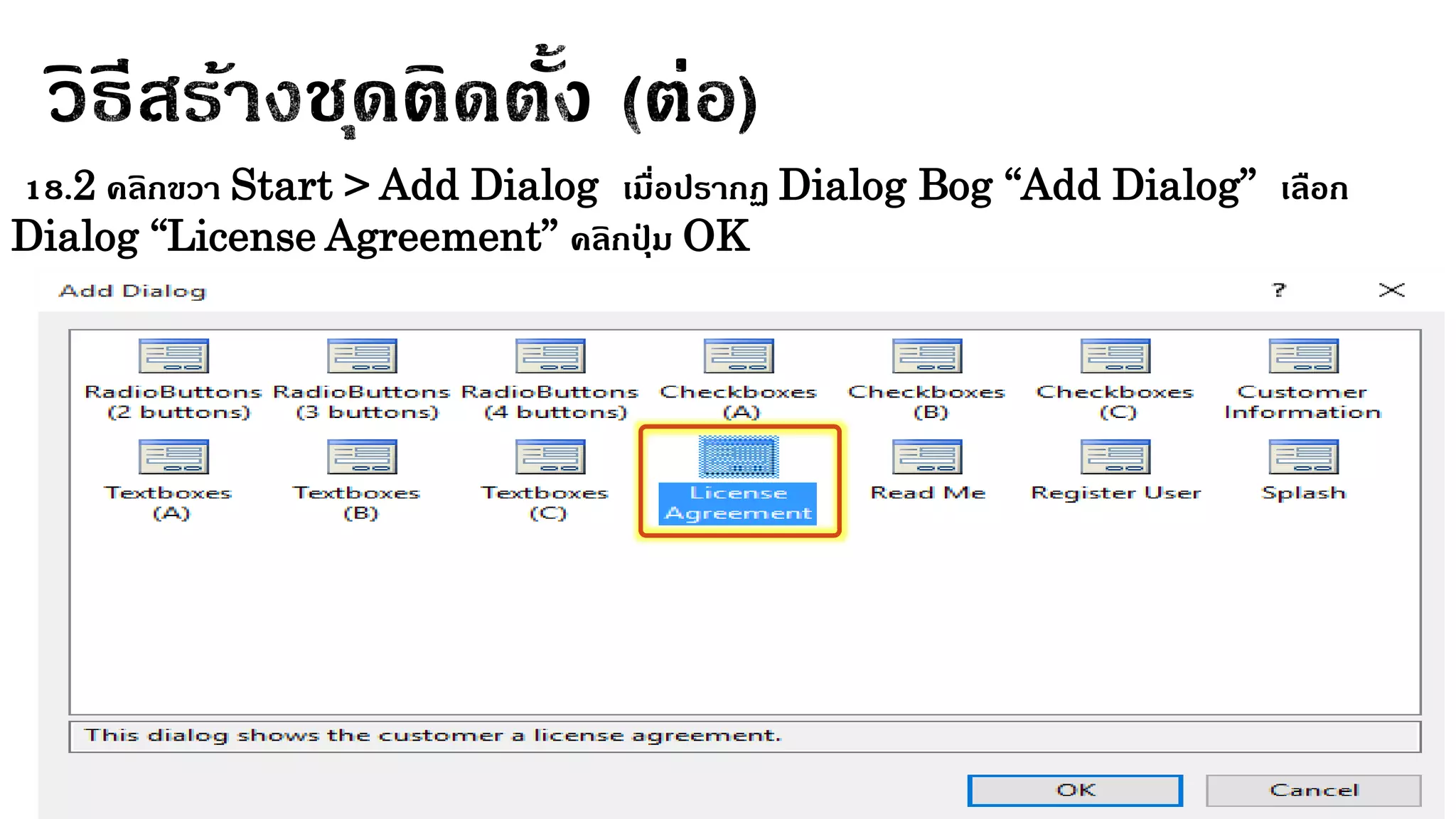Click OK to add the dialog
Screen dimensions: 1456x819
pos(1075,791)
